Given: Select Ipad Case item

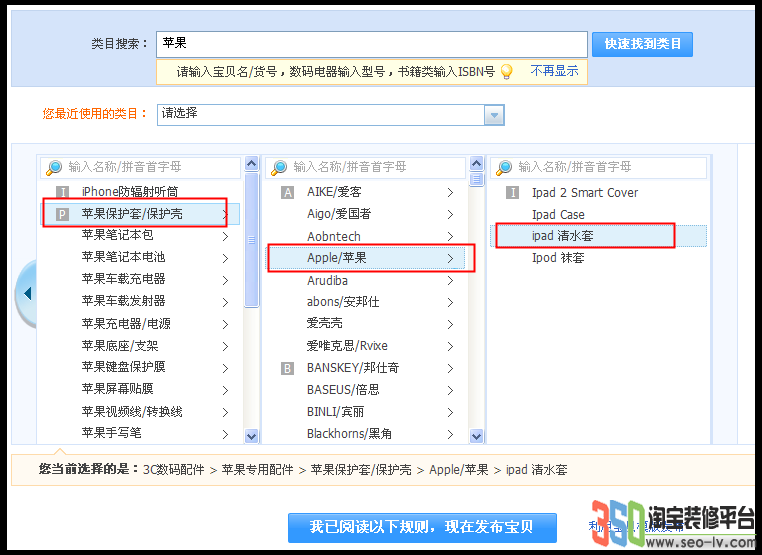Looking at the screenshot, I should 558,214.
